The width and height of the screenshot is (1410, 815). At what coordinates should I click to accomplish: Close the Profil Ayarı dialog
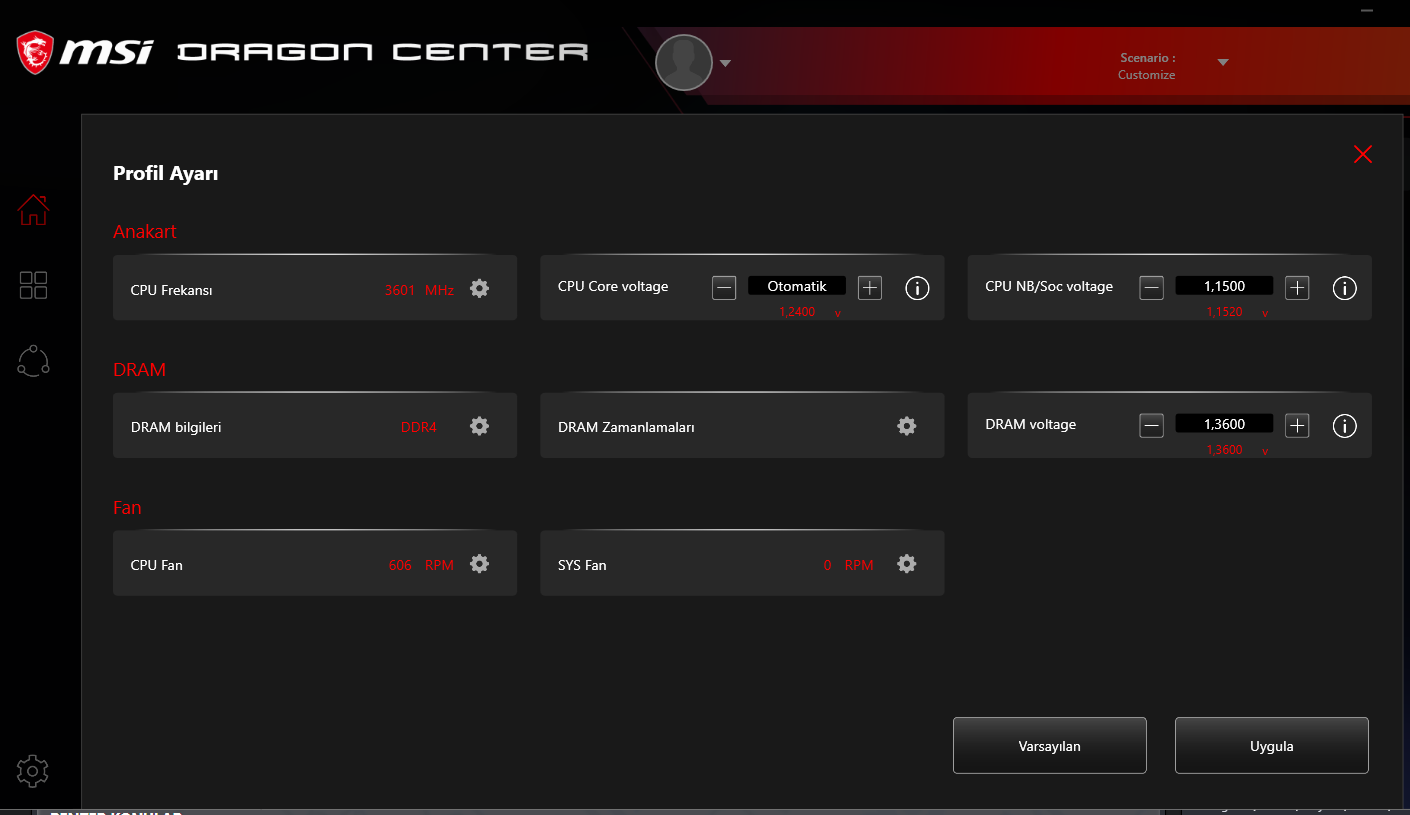[x=1362, y=154]
